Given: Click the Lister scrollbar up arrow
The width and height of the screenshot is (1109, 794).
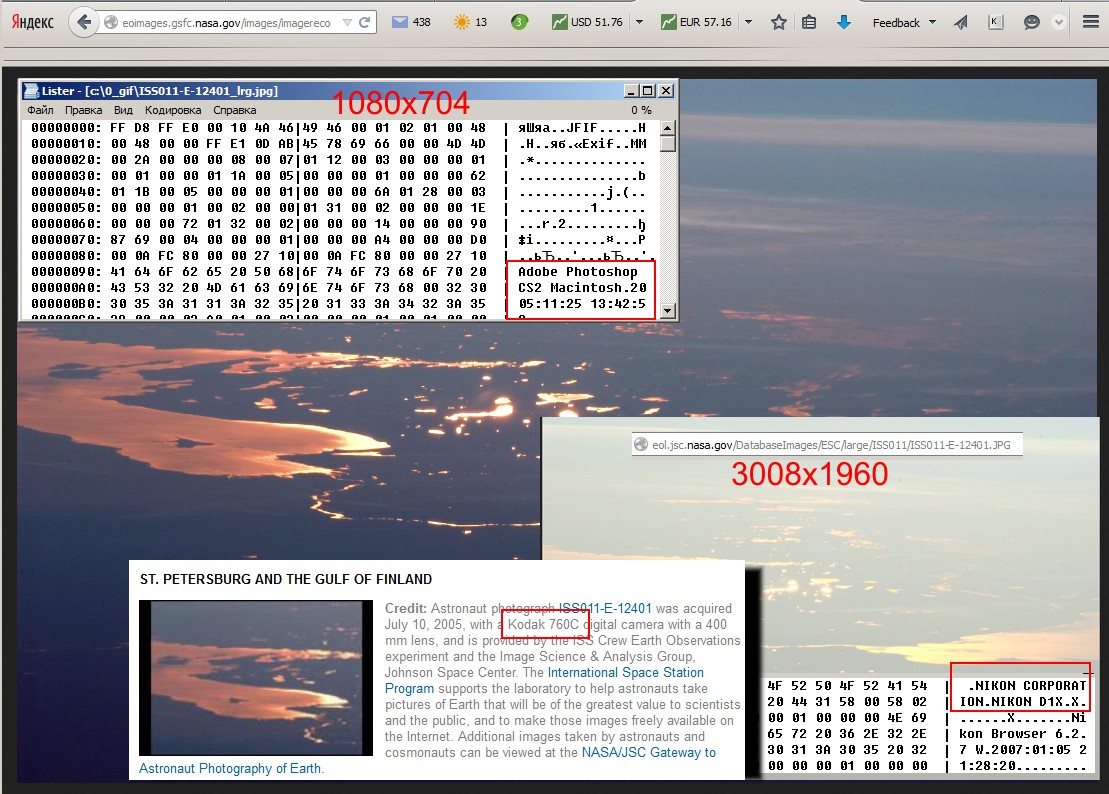Looking at the screenshot, I should click(x=667, y=128).
